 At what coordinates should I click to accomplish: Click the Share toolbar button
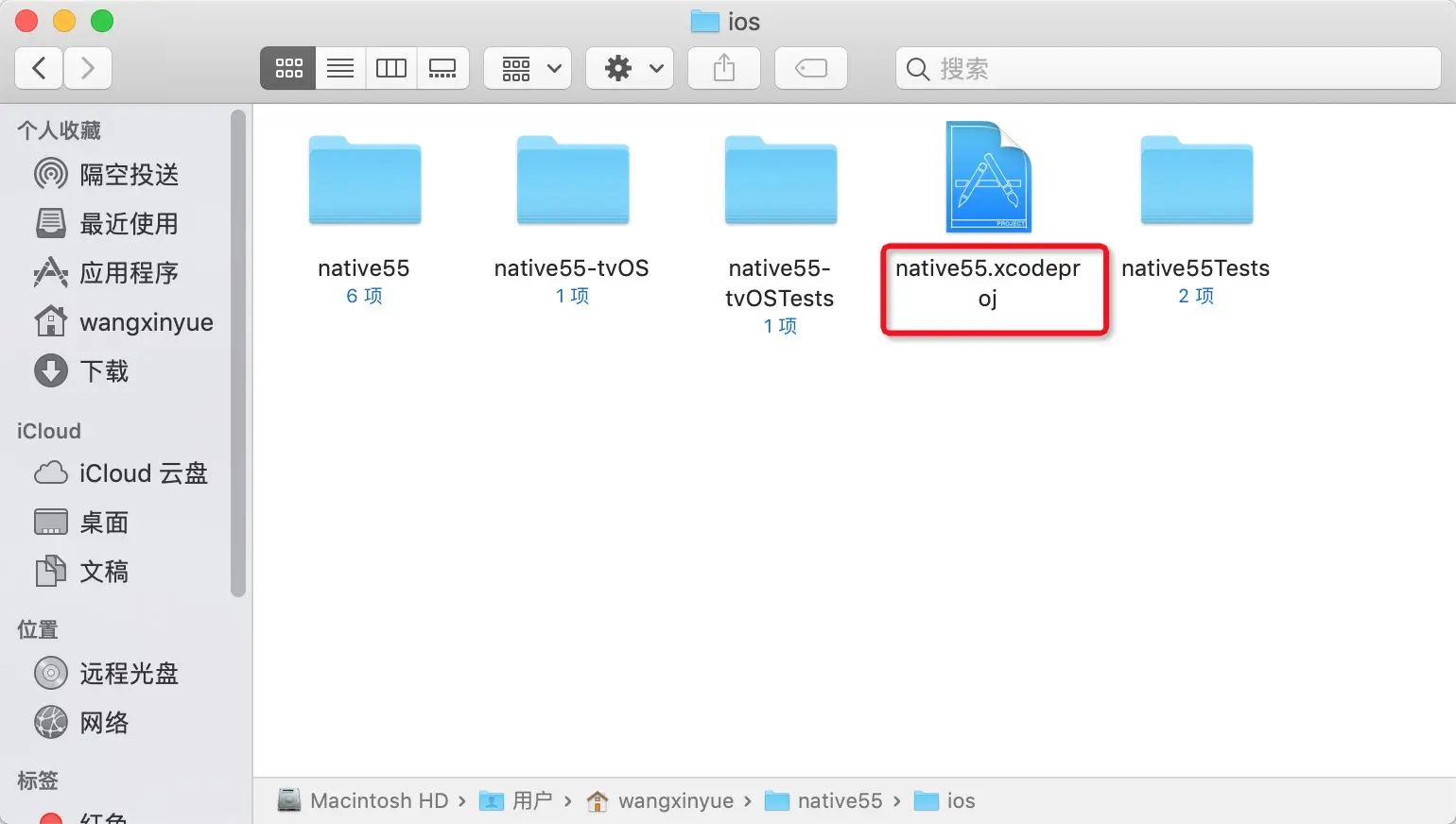(724, 68)
